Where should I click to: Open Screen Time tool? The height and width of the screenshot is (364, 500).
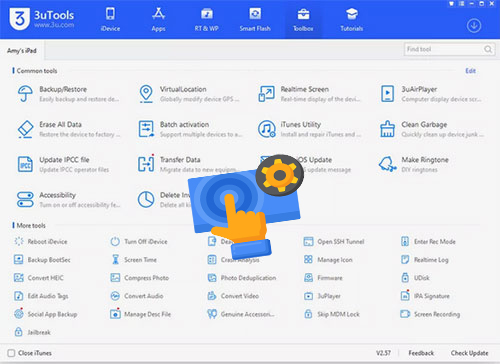click(134, 260)
